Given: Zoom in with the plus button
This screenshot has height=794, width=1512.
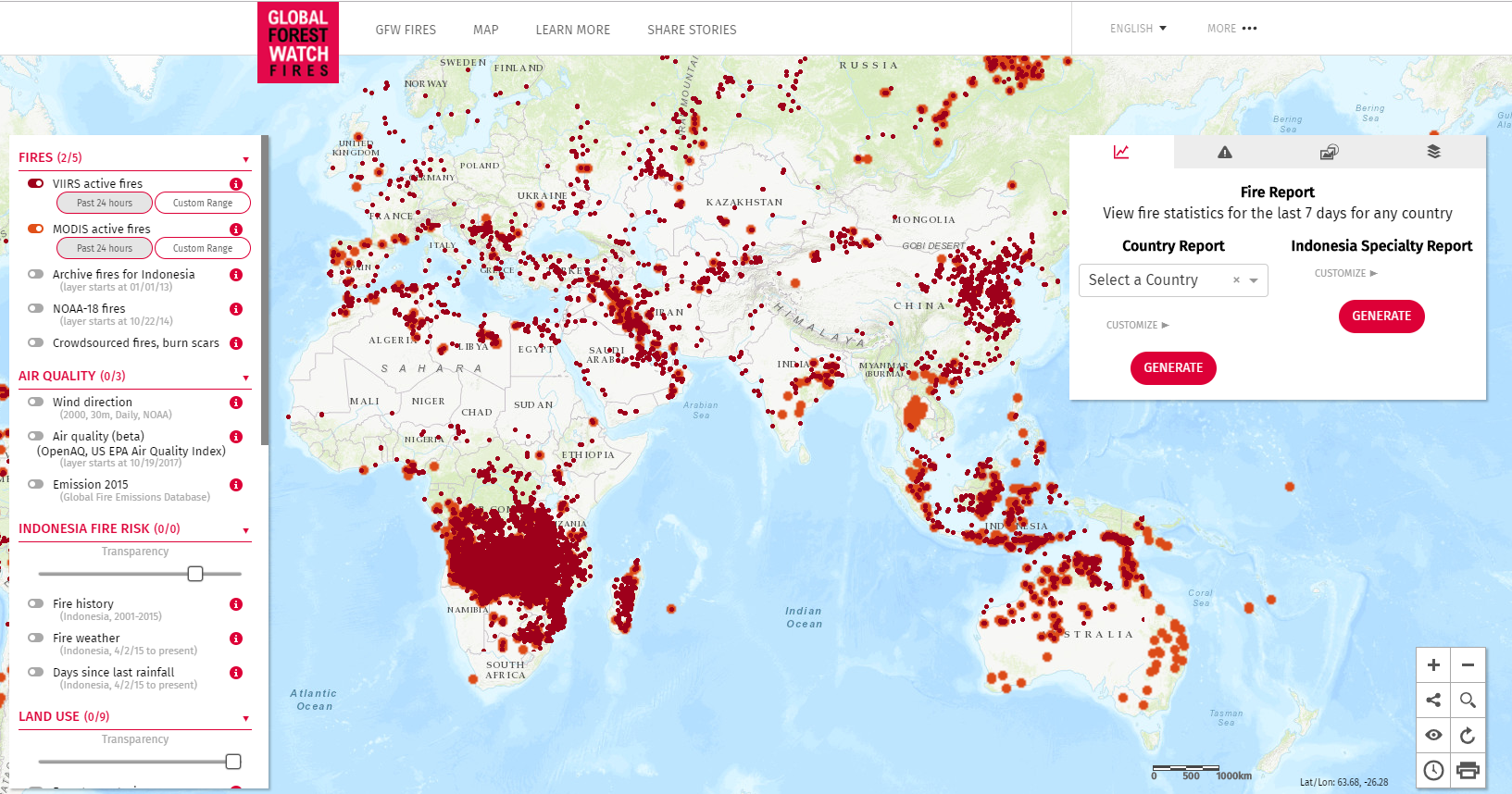Looking at the screenshot, I should (1433, 665).
